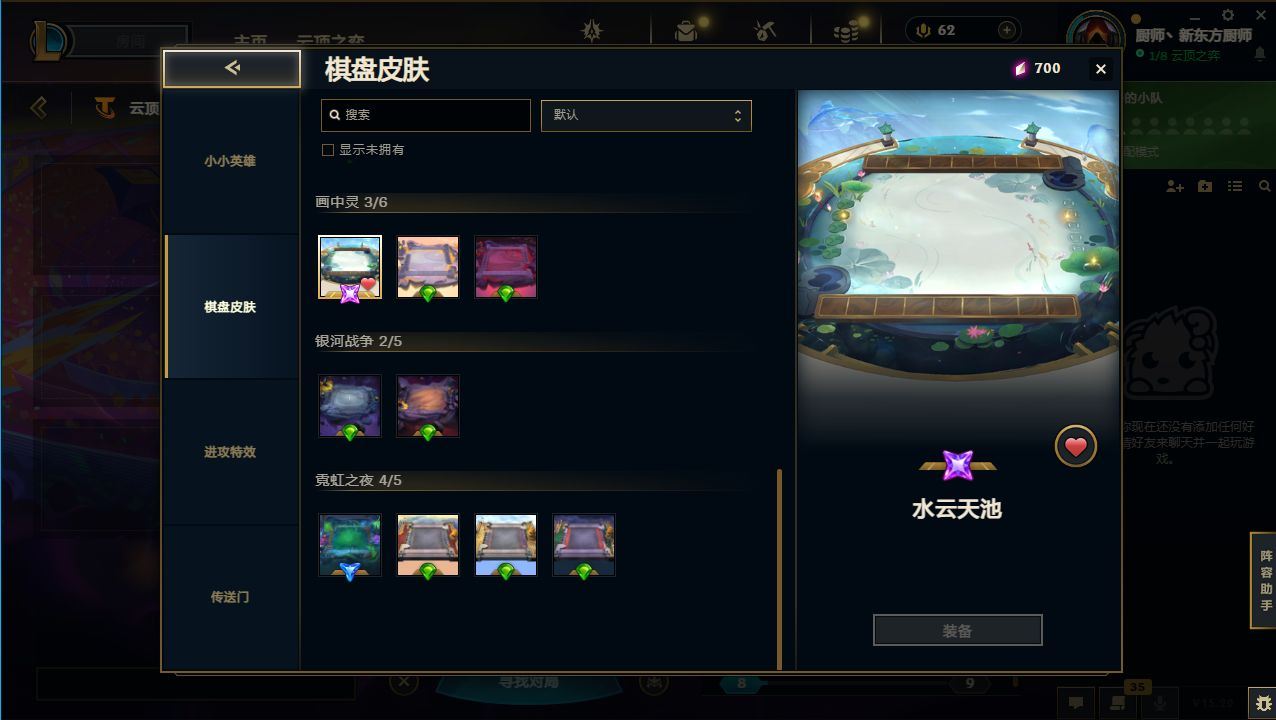1276x720 pixels.
Task: Switch to the 进攻特效 tab
Action: pyautogui.click(x=230, y=452)
